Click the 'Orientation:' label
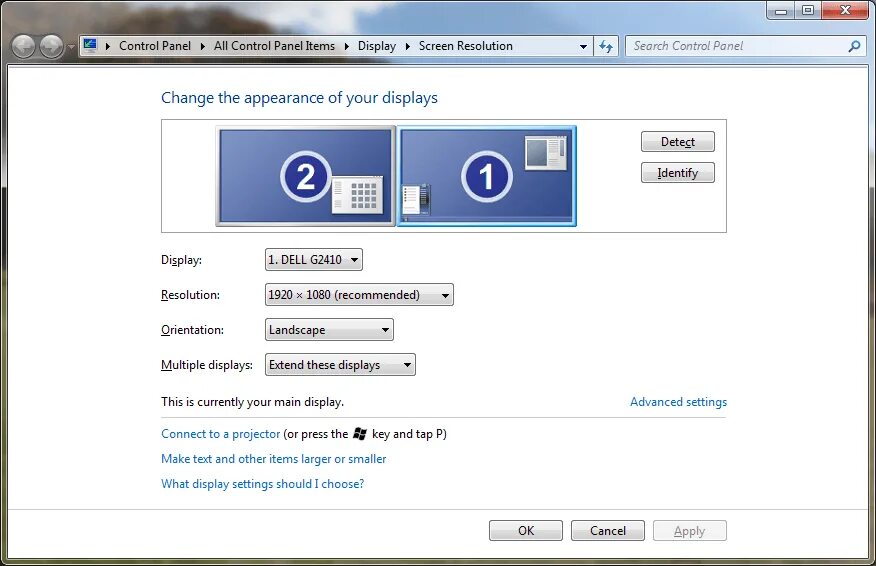The height and width of the screenshot is (566, 876). coord(192,330)
